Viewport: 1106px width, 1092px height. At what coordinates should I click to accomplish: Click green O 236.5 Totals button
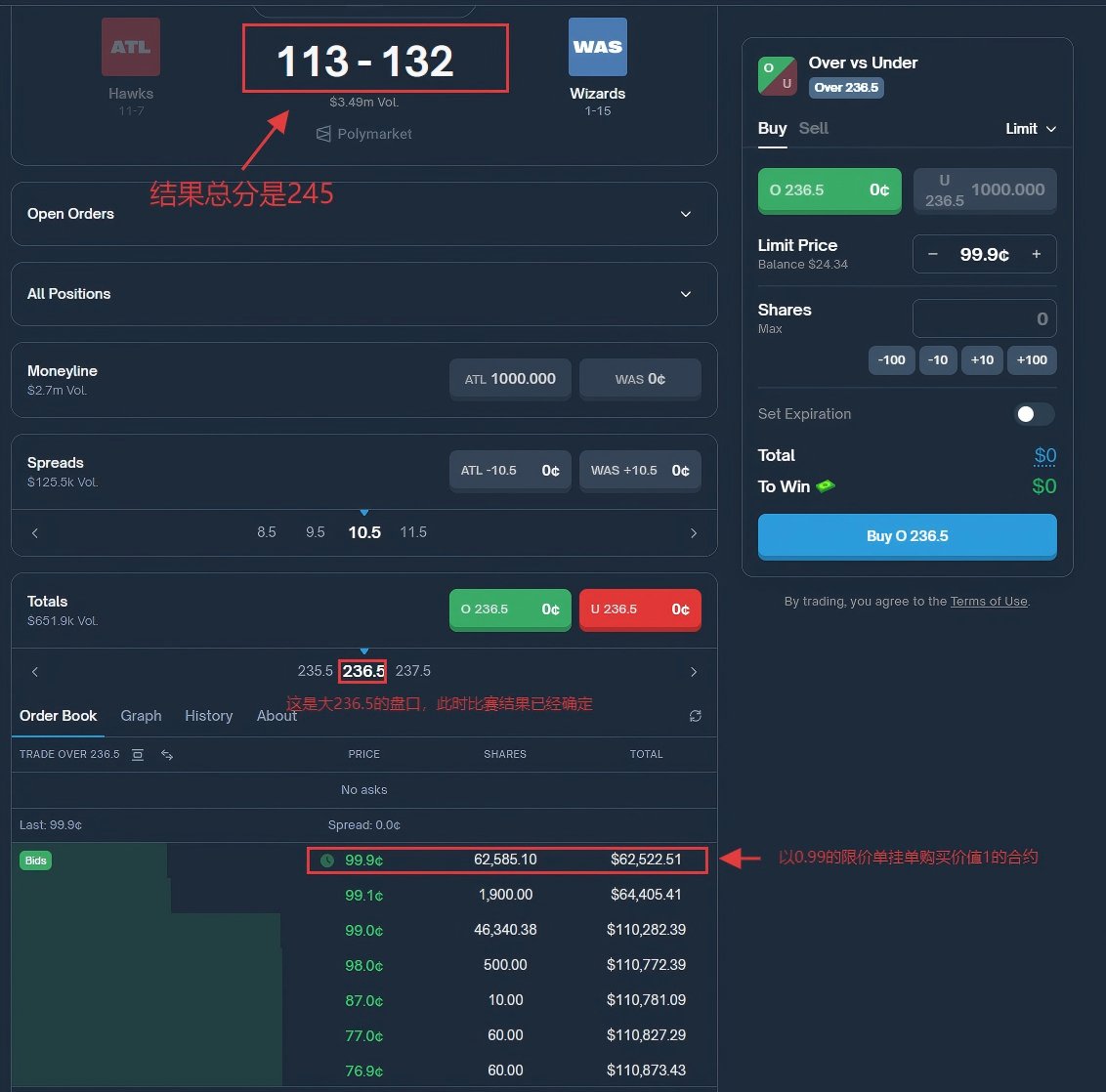tap(510, 609)
